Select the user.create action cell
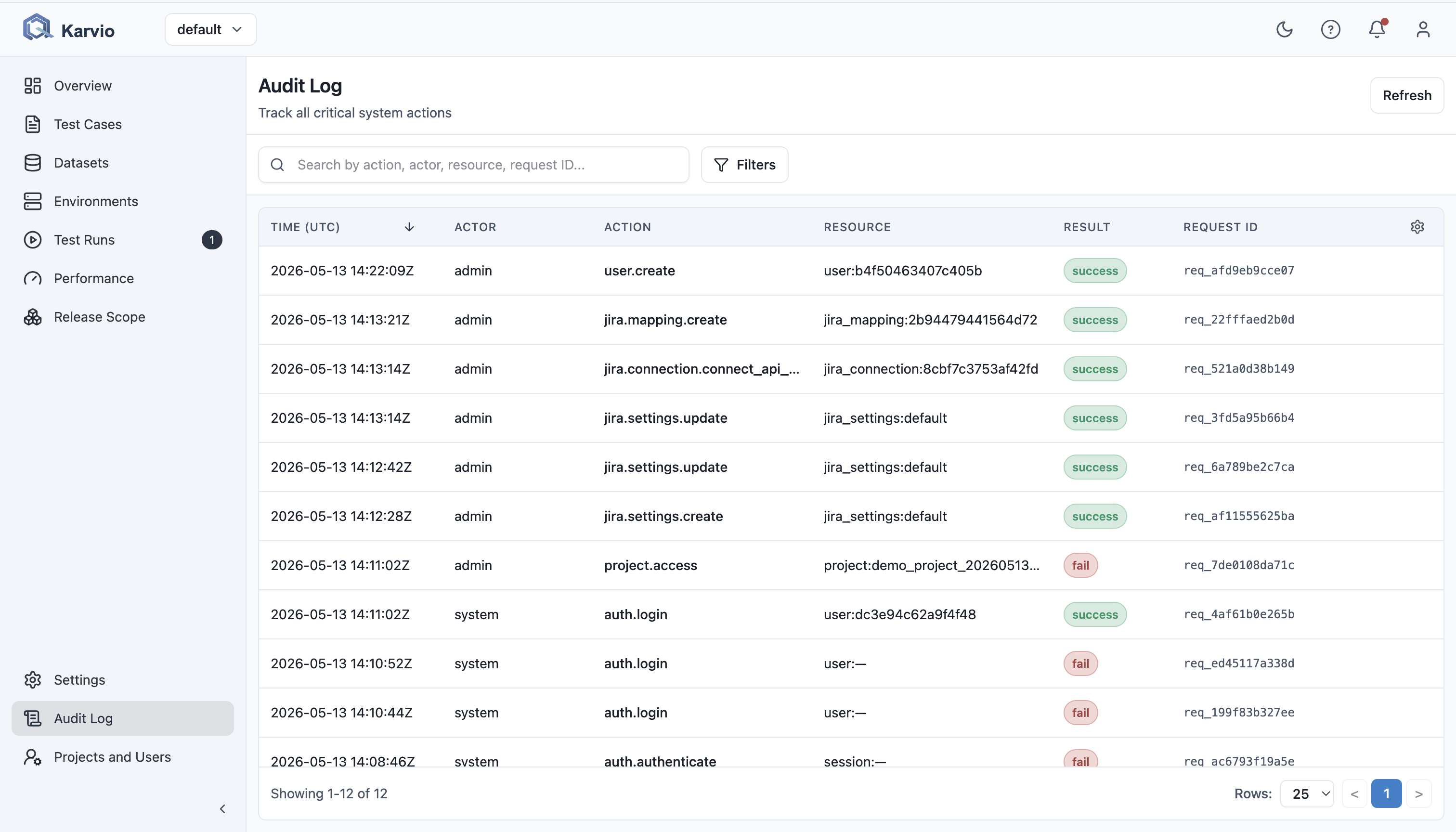Viewport: 1456px width, 832px height. pyautogui.click(x=639, y=271)
